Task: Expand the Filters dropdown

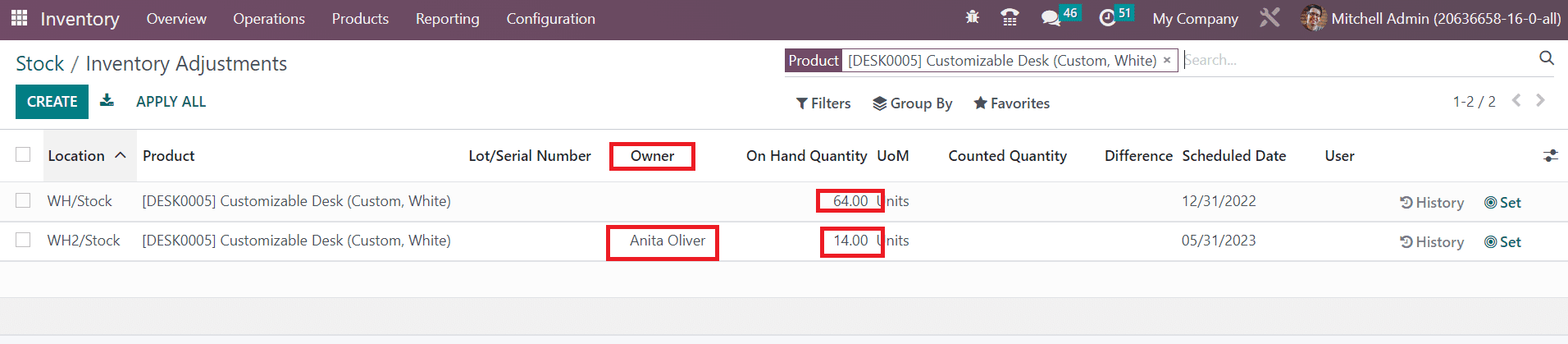Action: click(x=823, y=103)
